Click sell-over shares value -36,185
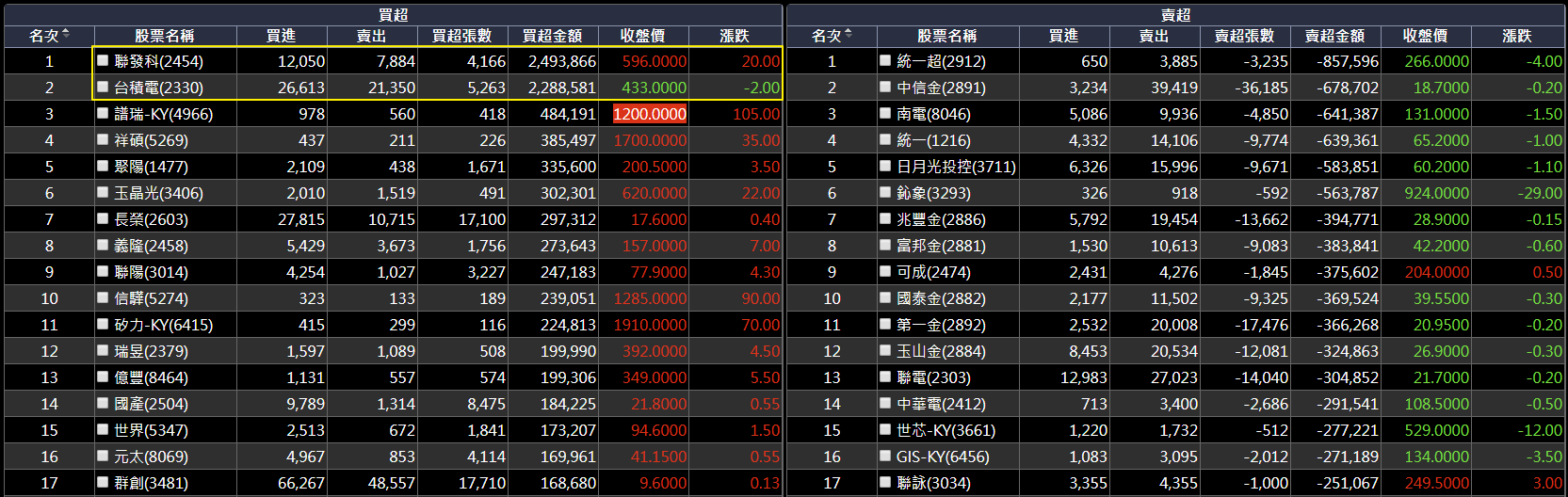This screenshot has height=497, width=1568. 1261,88
